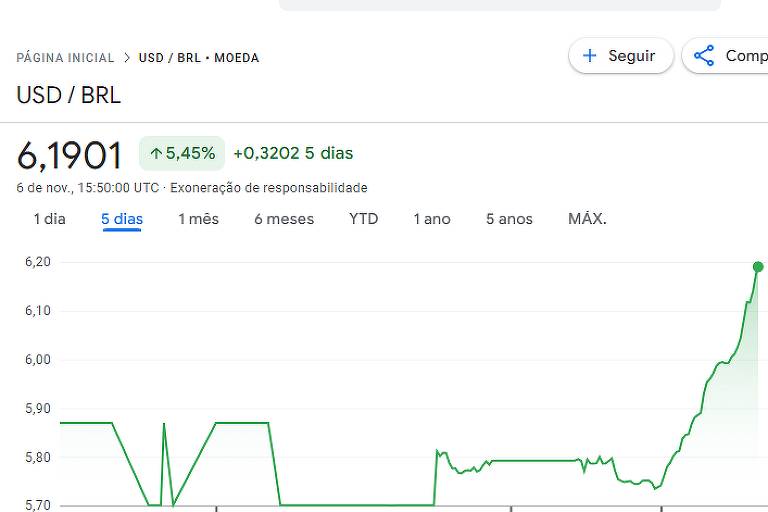Click the share icon next to Seguir

point(704,56)
